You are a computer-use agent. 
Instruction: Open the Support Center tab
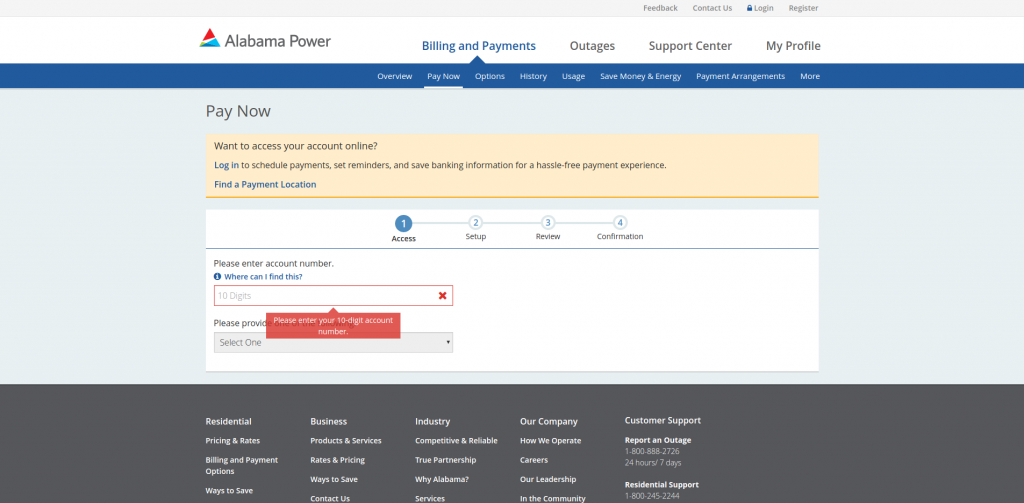click(x=690, y=46)
